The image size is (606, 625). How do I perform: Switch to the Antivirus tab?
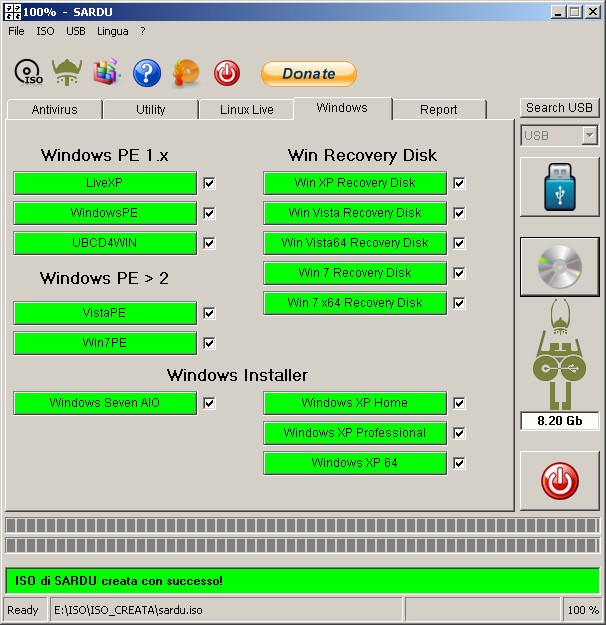tap(55, 110)
